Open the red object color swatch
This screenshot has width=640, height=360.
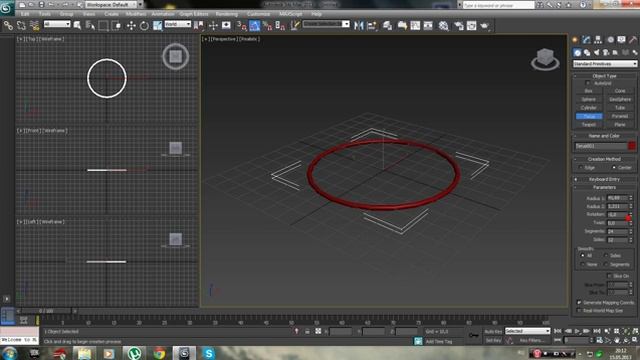coord(632,146)
